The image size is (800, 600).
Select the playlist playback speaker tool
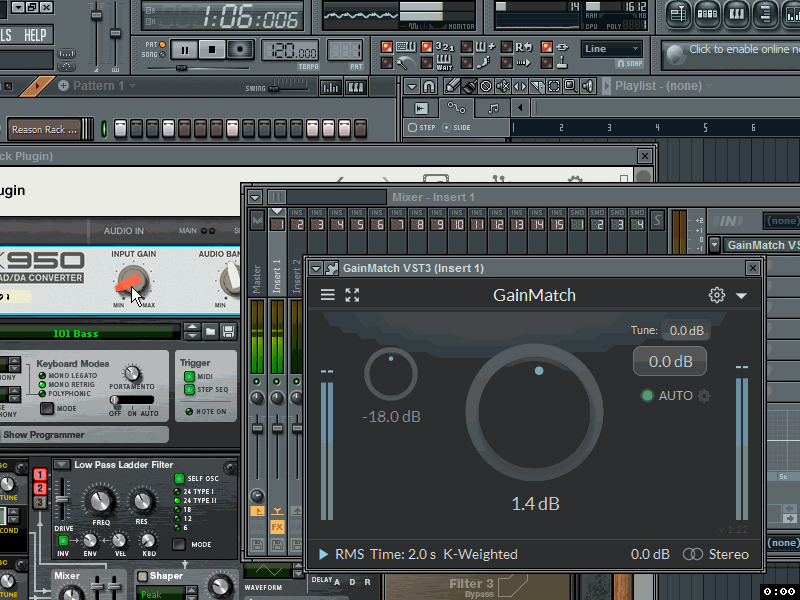[x=588, y=86]
